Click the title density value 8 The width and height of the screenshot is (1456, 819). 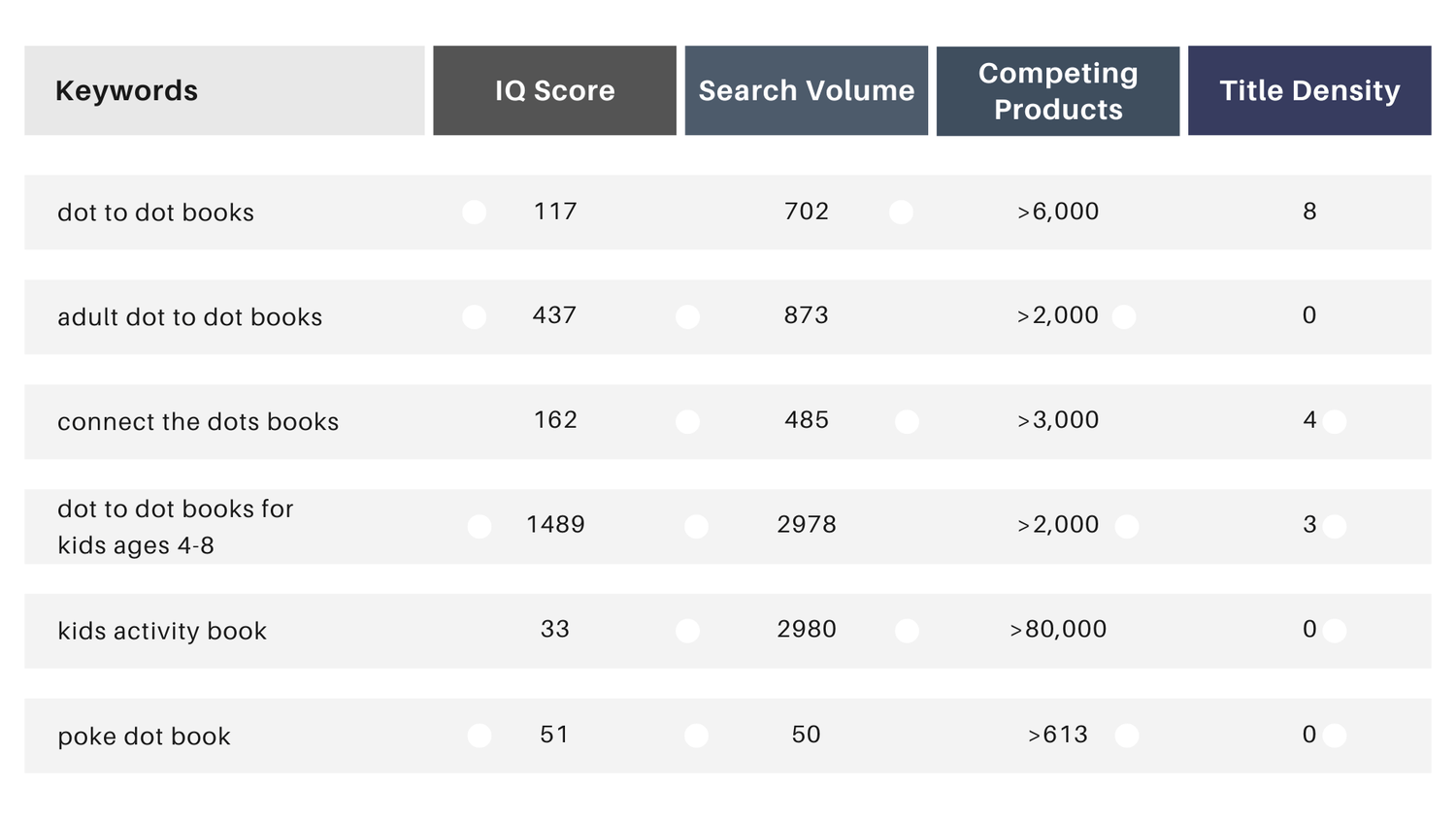pyautogui.click(x=1308, y=212)
